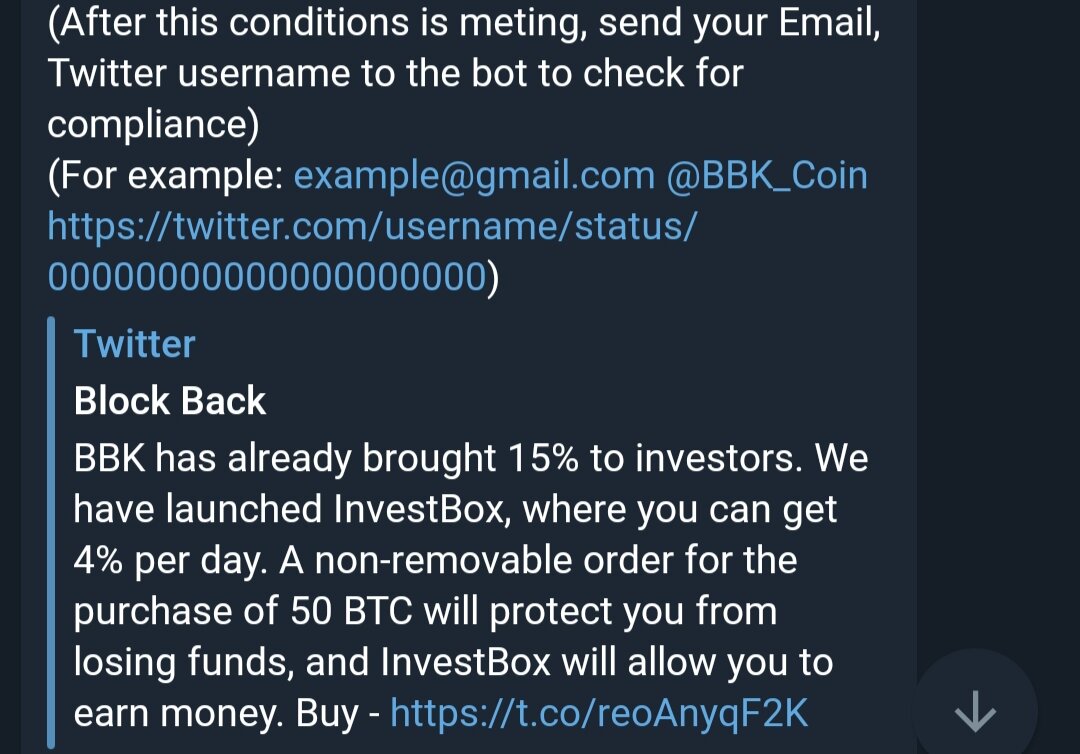The width and height of the screenshot is (1080, 754).
Task: Open the example@gmail.com email link
Action: [x=474, y=175]
